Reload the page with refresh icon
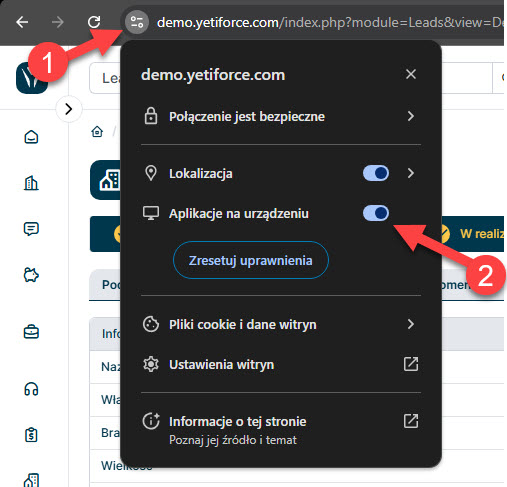The height and width of the screenshot is (487, 507). [94, 22]
